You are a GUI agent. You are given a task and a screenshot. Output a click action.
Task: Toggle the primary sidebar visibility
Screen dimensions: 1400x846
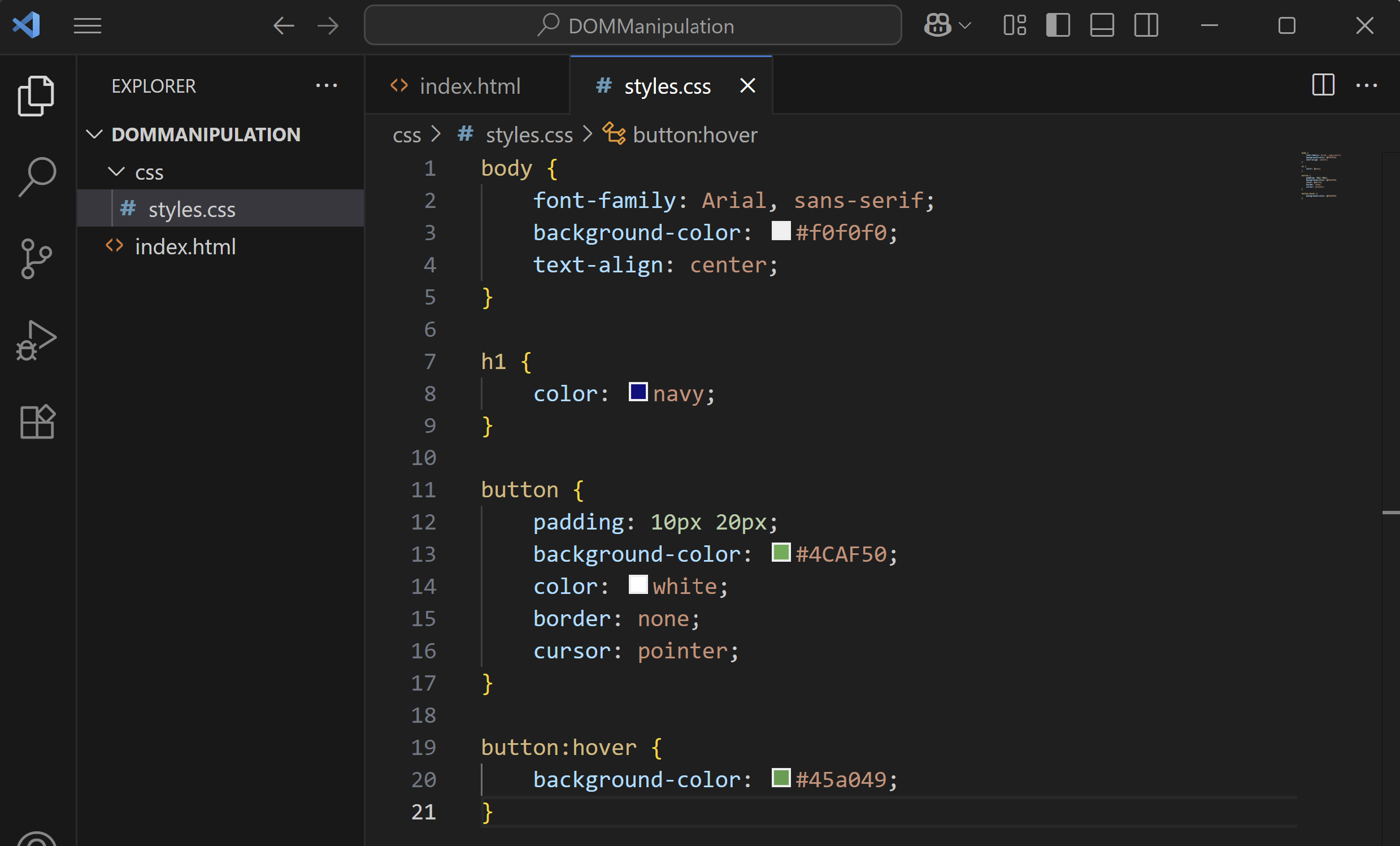(1058, 25)
